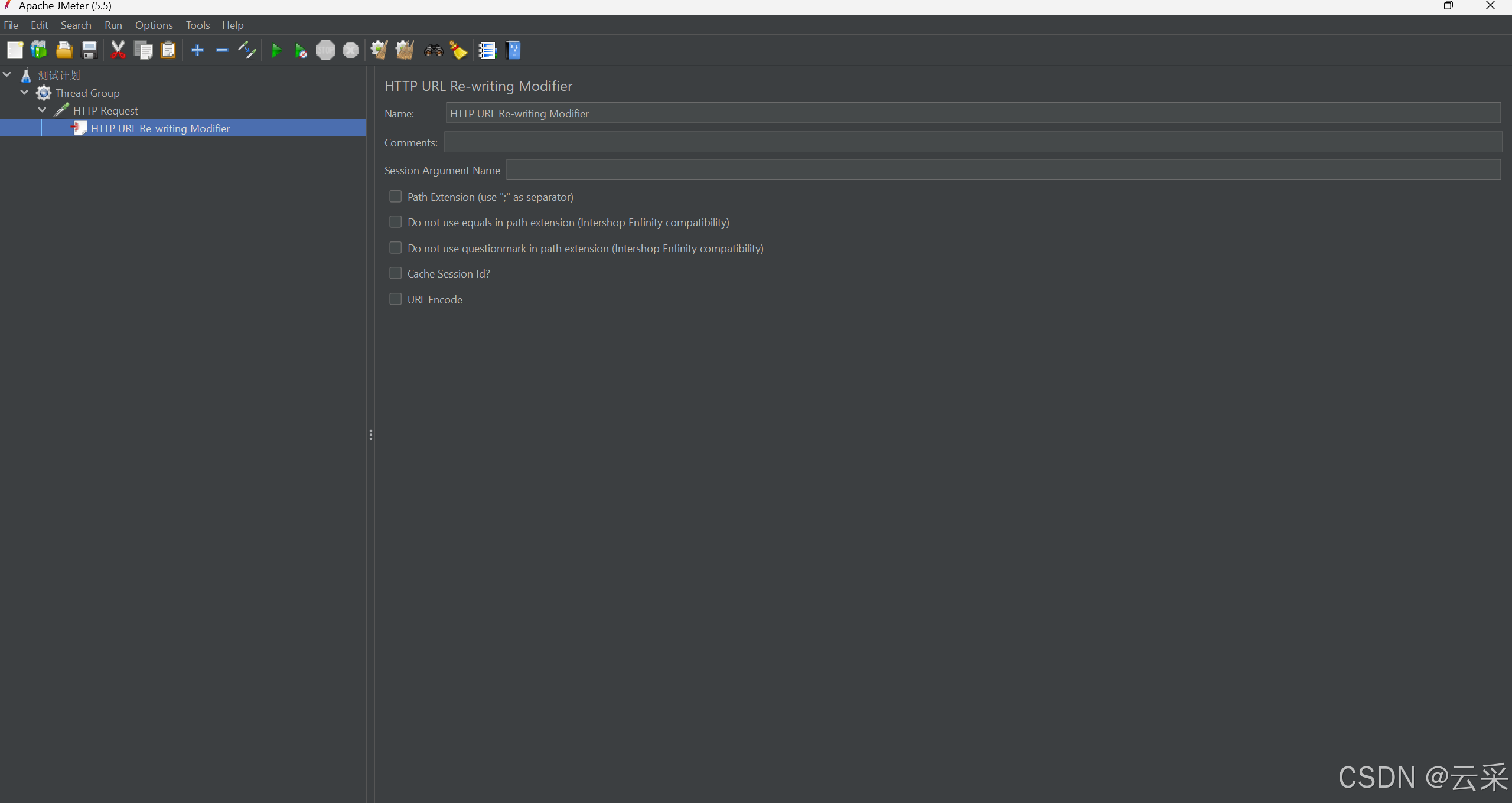The width and height of the screenshot is (1512, 803).
Task: Check Do not use equals in path extension
Action: (395, 222)
